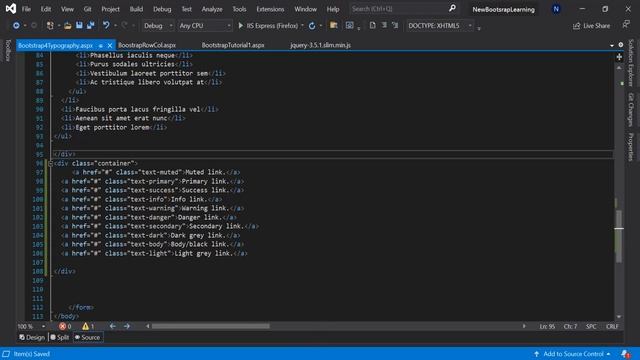Image resolution: width=640 pixels, height=360 pixels.
Task: Navigate backward with toolbar back button
Action: (x=16, y=26)
